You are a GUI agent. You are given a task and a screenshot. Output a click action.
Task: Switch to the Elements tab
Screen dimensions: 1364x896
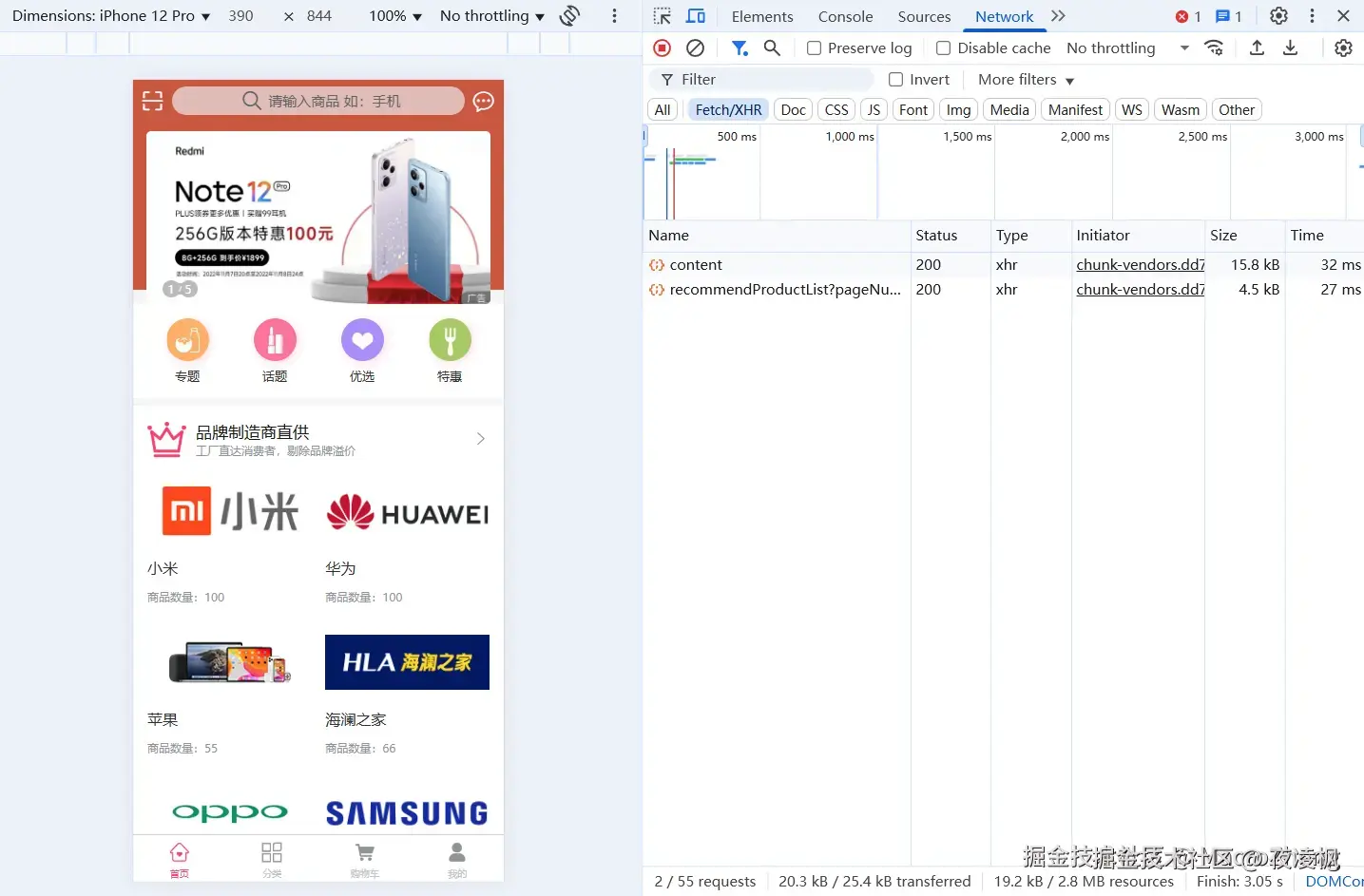click(x=762, y=16)
